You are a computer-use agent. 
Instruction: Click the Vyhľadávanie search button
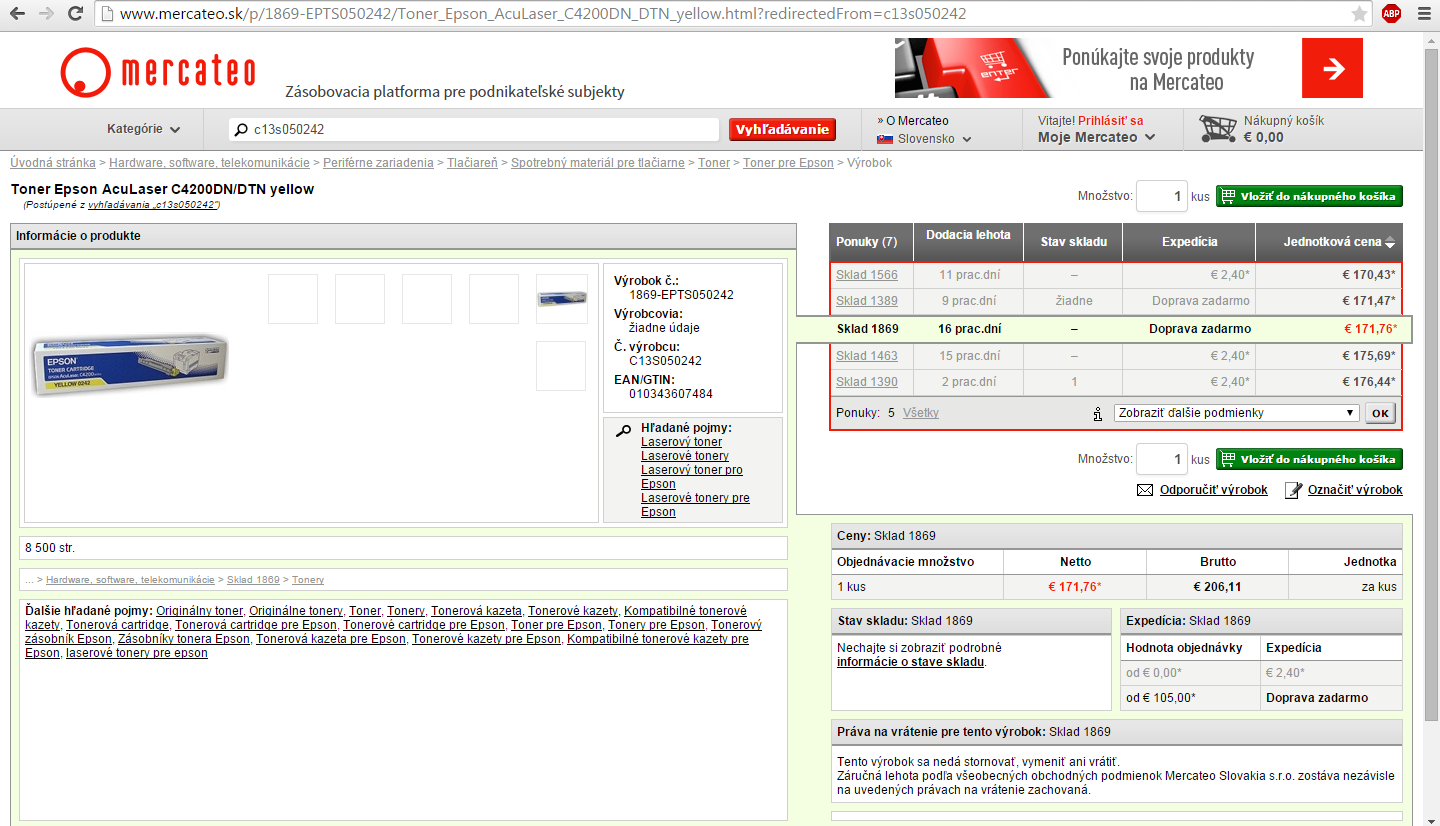(782, 129)
